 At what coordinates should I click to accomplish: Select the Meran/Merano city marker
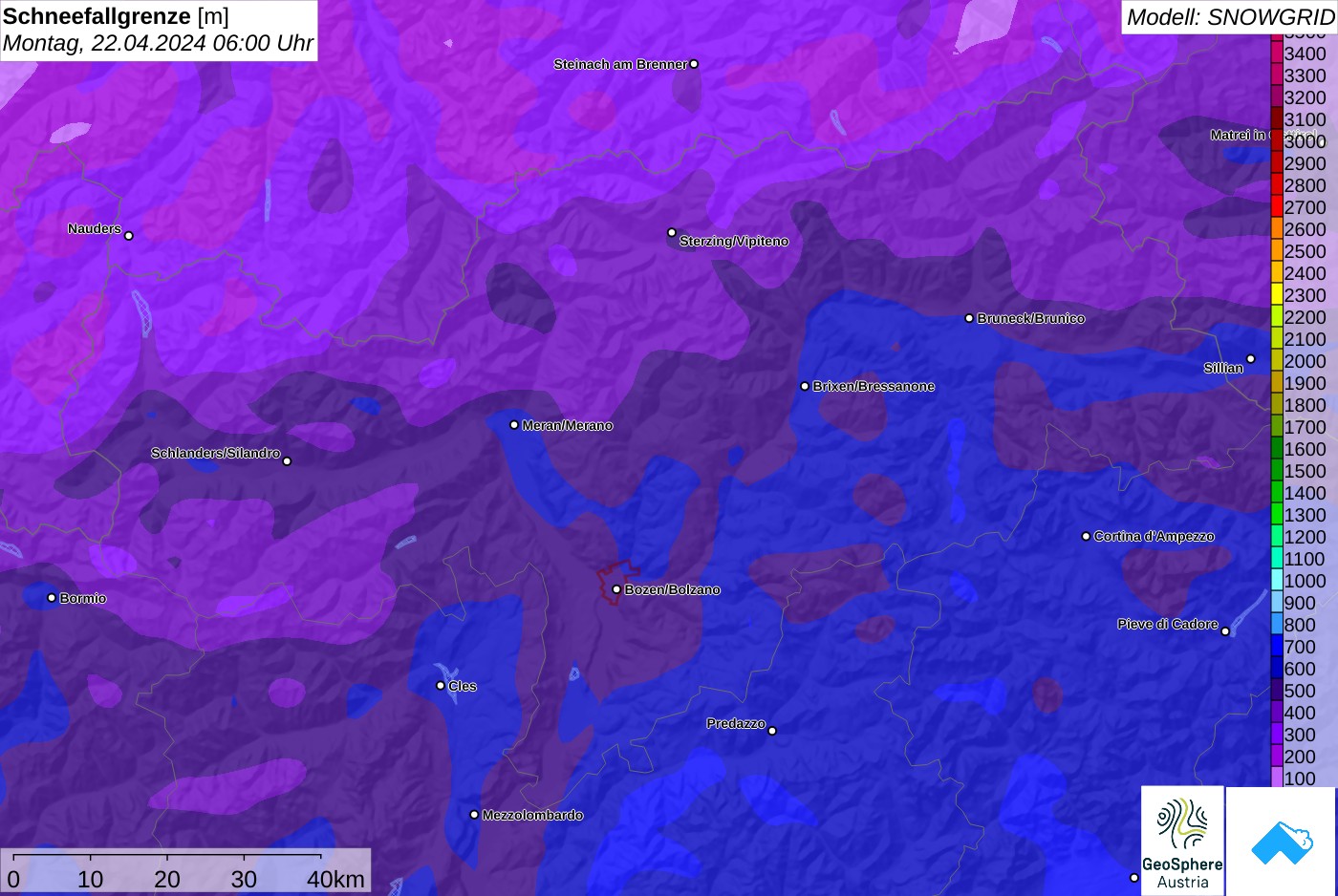pos(514,425)
